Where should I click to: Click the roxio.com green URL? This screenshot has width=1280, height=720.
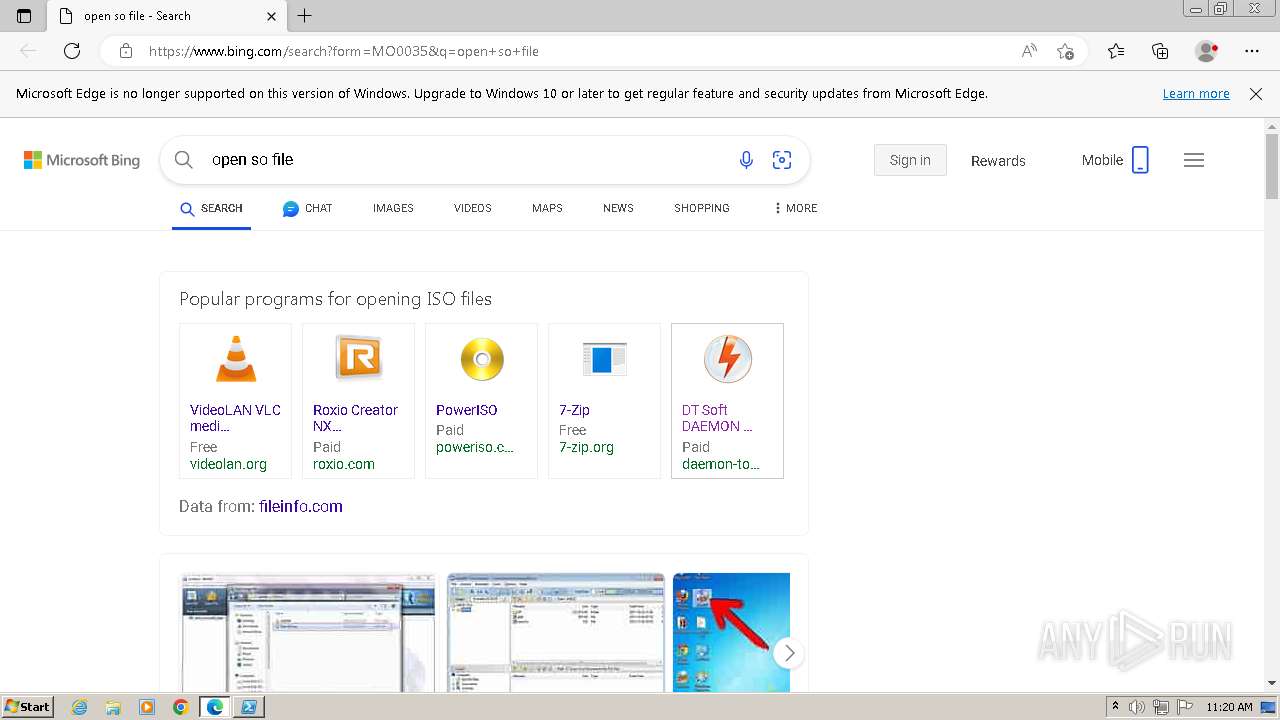tap(344, 464)
